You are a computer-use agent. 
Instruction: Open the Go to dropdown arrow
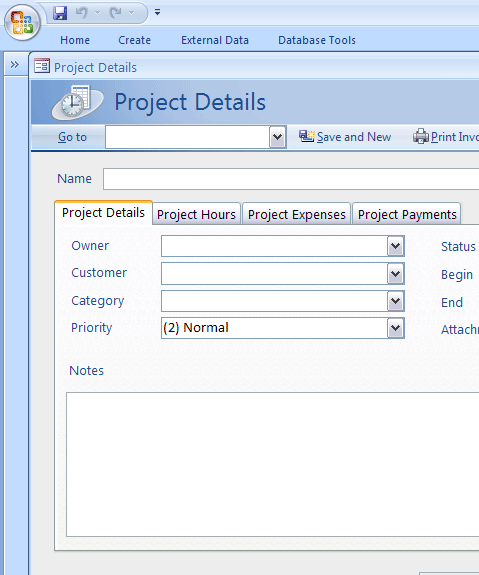(x=278, y=137)
